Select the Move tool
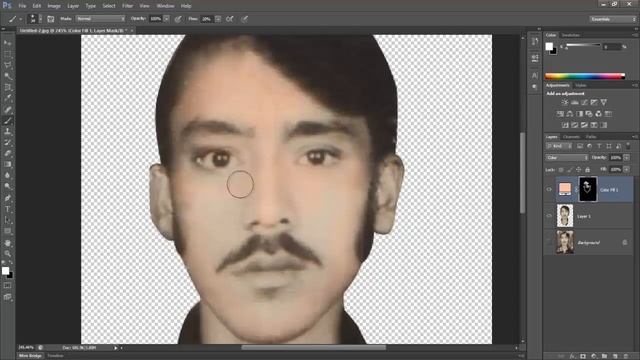The height and width of the screenshot is (360, 640). click(7, 43)
